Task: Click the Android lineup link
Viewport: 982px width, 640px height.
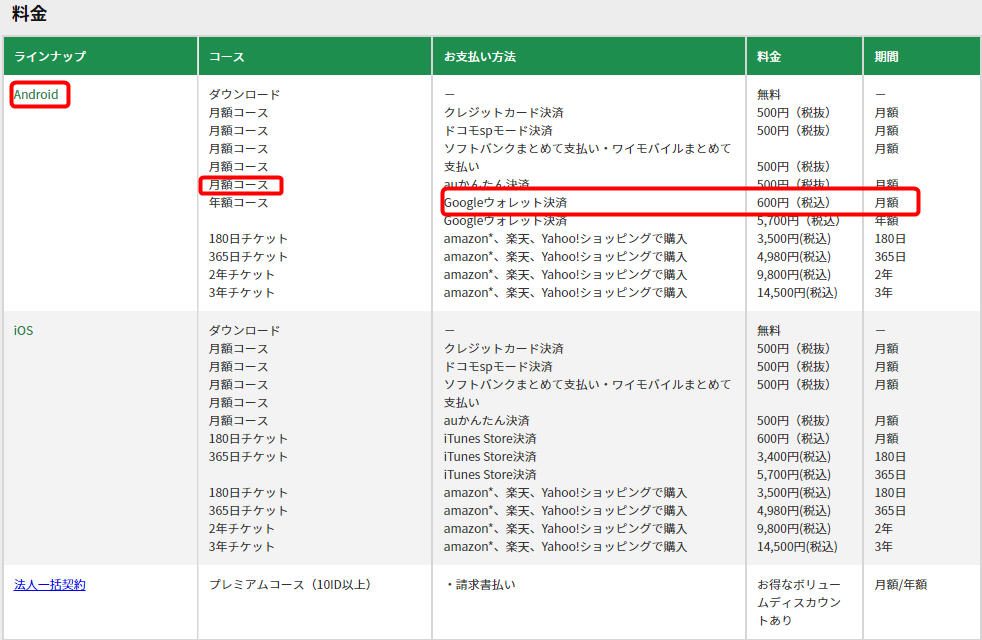Action: click(x=36, y=95)
